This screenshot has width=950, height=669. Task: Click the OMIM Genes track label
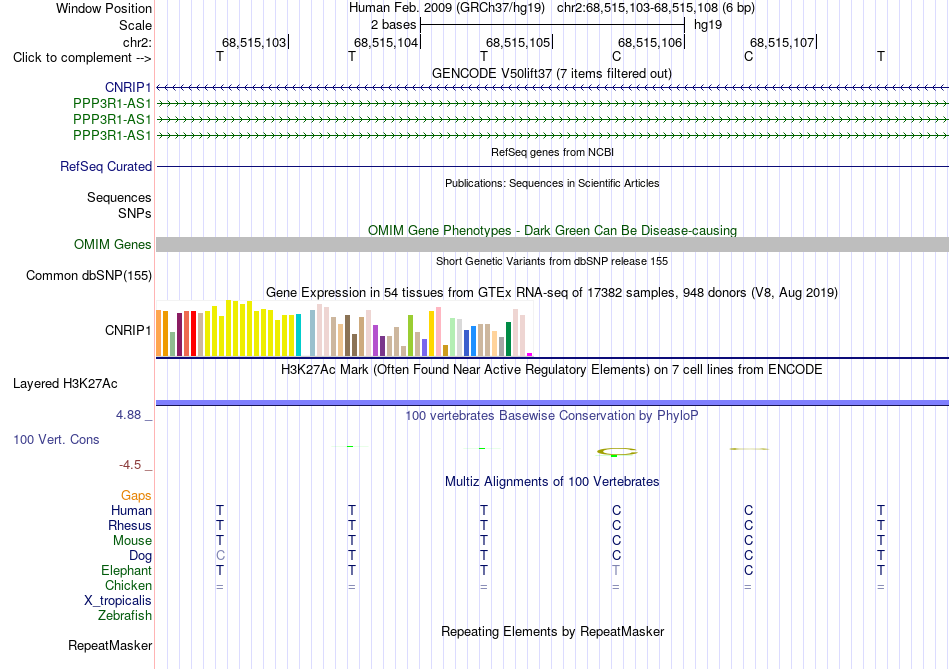[x=112, y=245]
